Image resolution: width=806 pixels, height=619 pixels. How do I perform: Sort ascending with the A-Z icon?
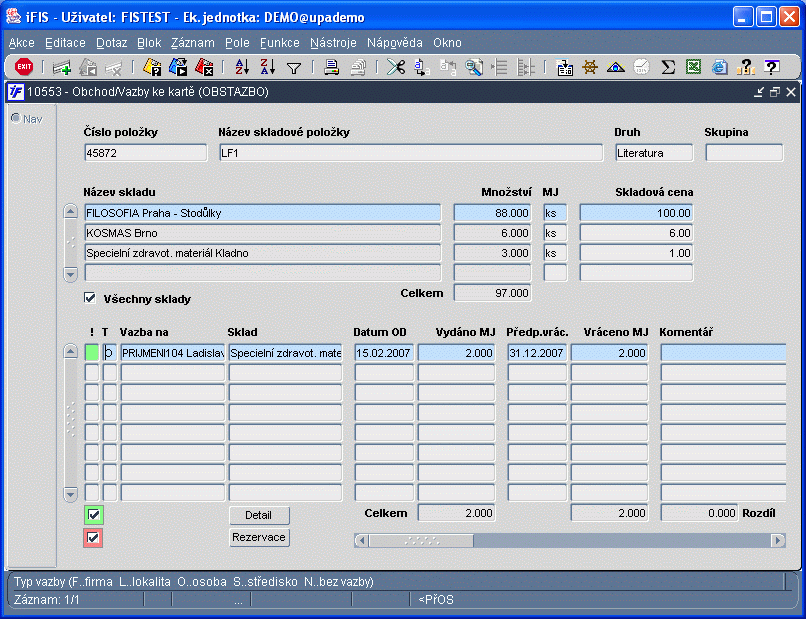pyautogui.click(x=242, y=67)
